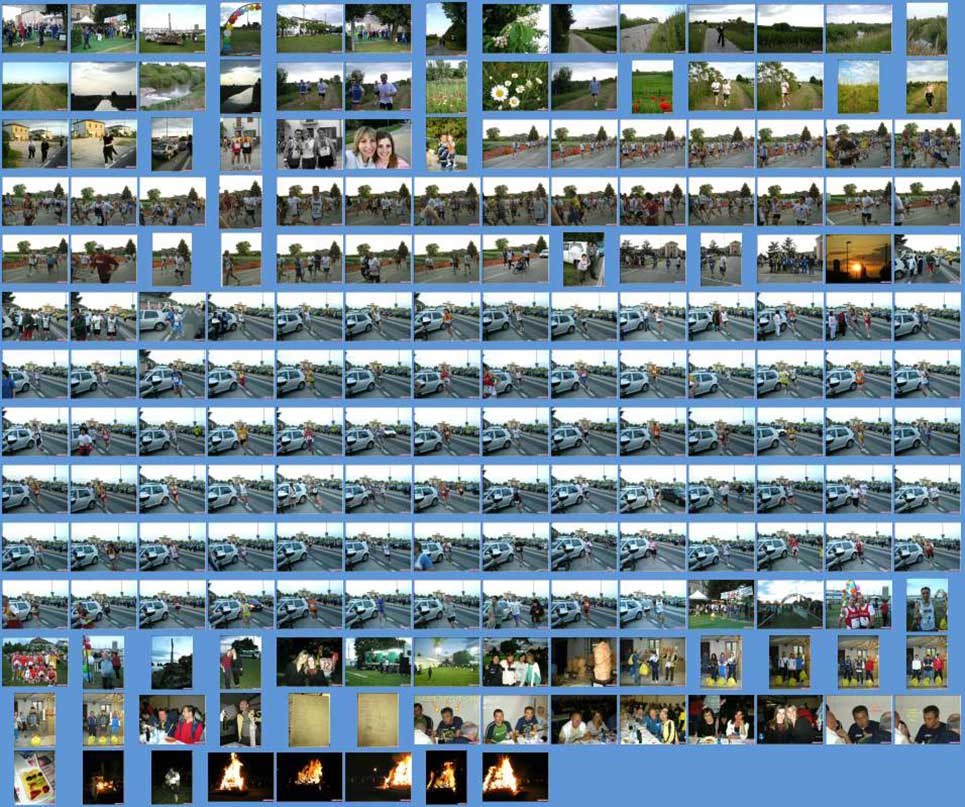Image resolution: width=965 pixels, height=807 pixels.
Task: Select the red-shirt team group photo
Action: pos(35,662)
